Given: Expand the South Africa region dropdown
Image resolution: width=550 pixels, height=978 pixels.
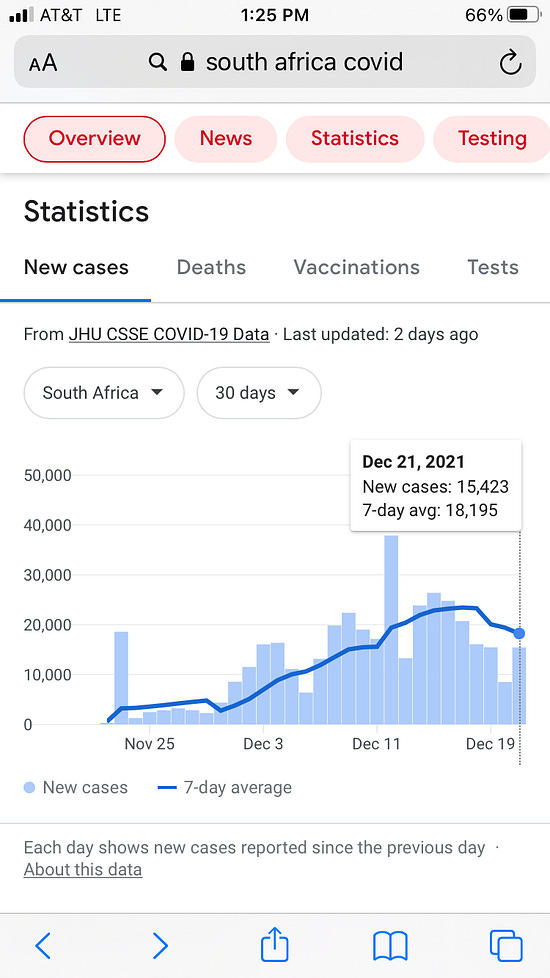Looking at the screenshot, I should tap(104, 393).
